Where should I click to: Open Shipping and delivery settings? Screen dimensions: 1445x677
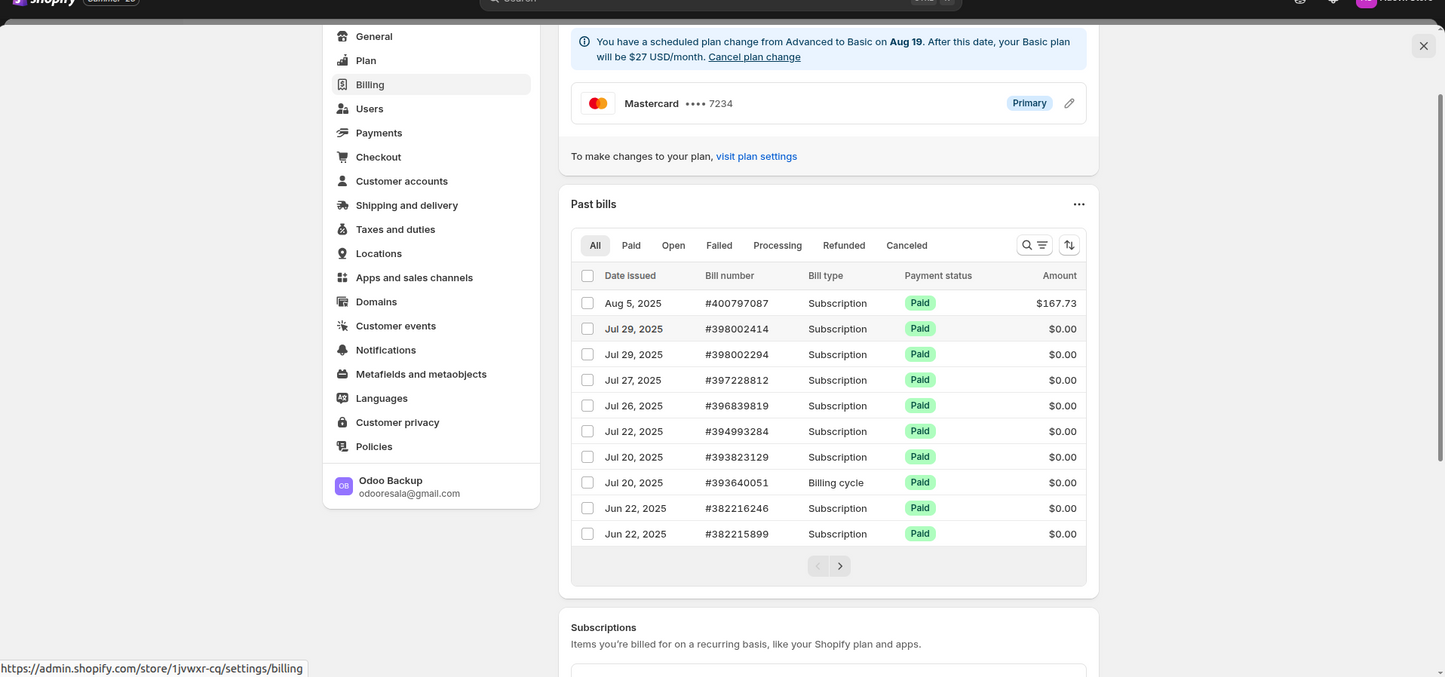click(x=406, y=205)
